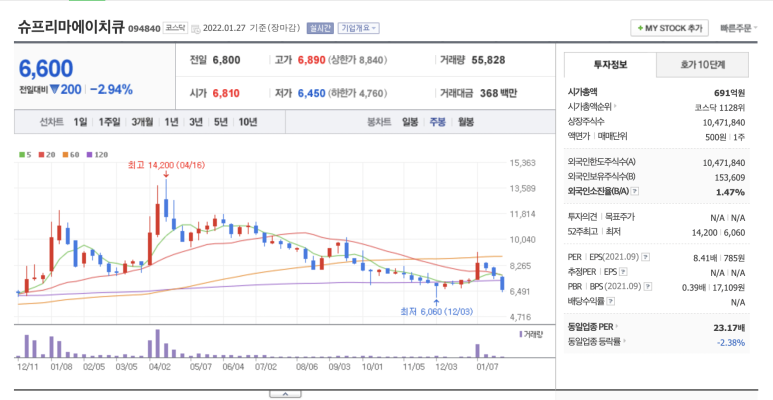Open help icon next to 추정PER EPS
This screenshot has height=400, width=773.
point(623,271)
